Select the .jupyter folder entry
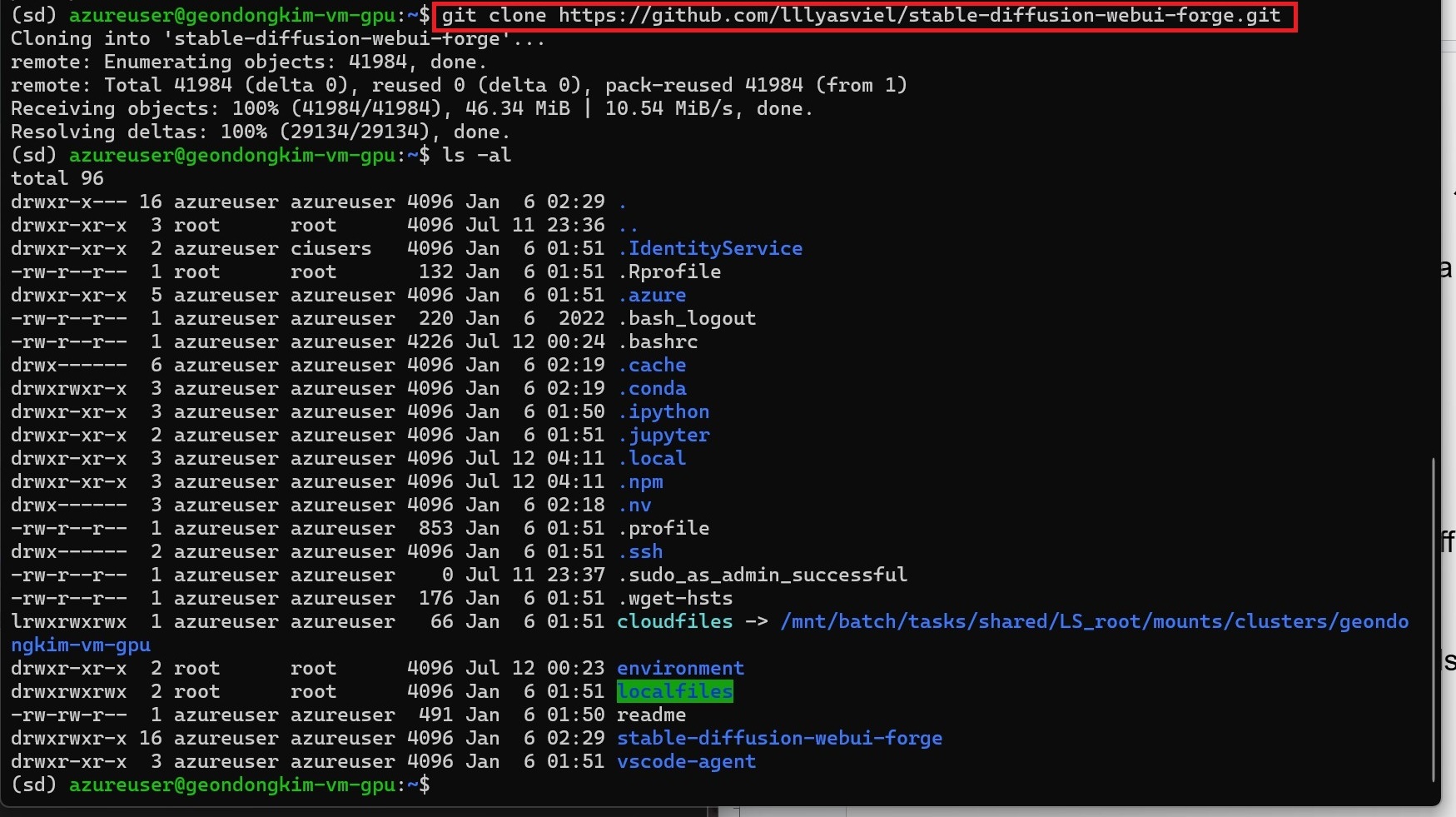The image size is (1456, 817). coord(664,435)
